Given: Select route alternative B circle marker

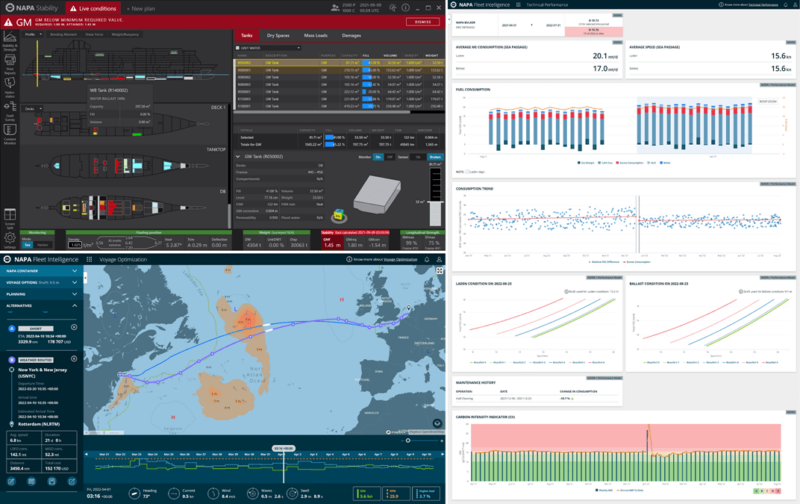Looking at the screenshot, I should [12, 360].
